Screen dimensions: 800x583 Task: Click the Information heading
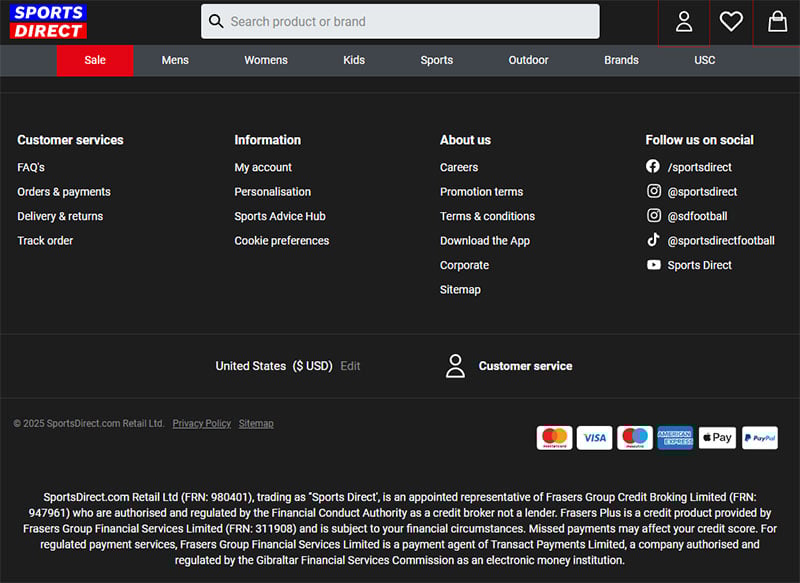[267, 140]
